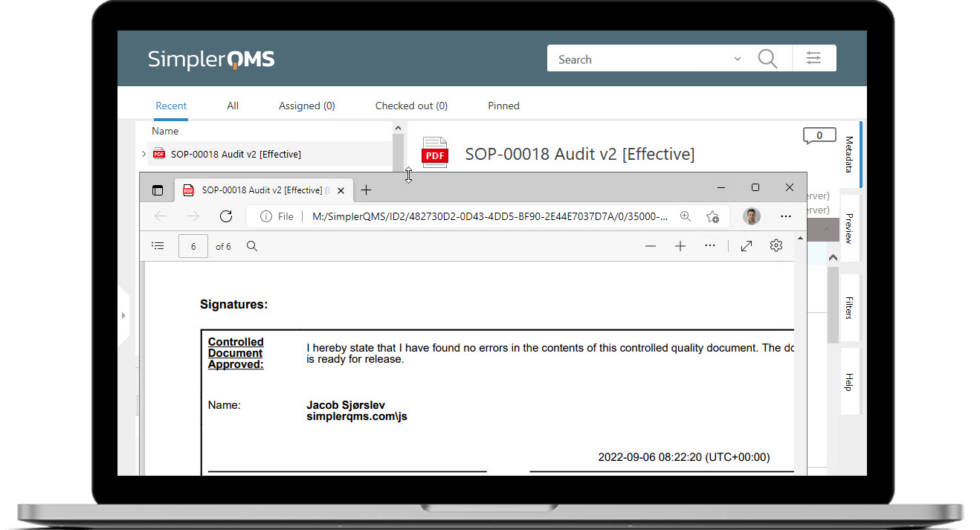Viewport: 980px width, 530px height.
Task: Open more PDF toolbar options ellipsis
Action: point(710,246)
